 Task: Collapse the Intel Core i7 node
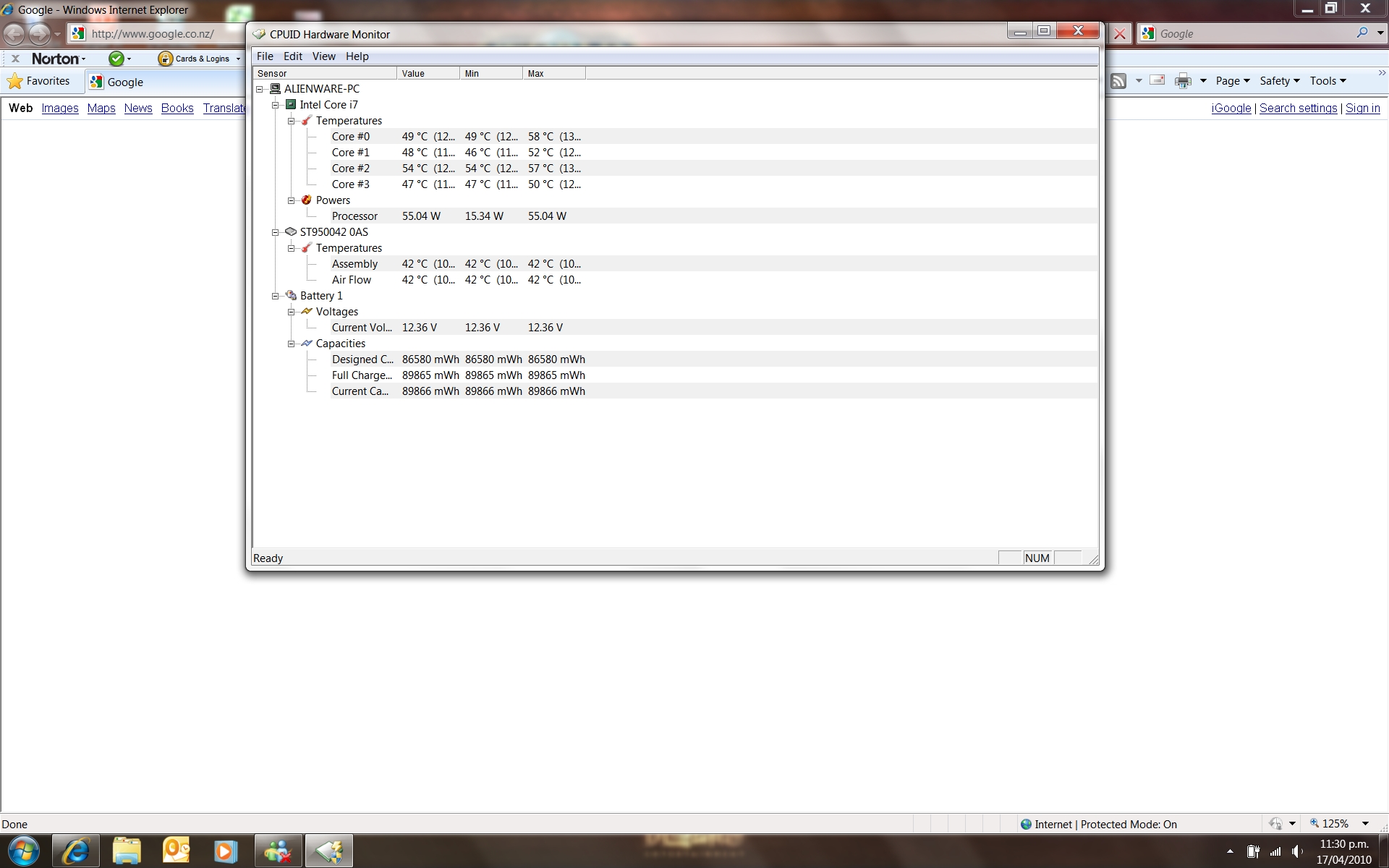[276, 105]
